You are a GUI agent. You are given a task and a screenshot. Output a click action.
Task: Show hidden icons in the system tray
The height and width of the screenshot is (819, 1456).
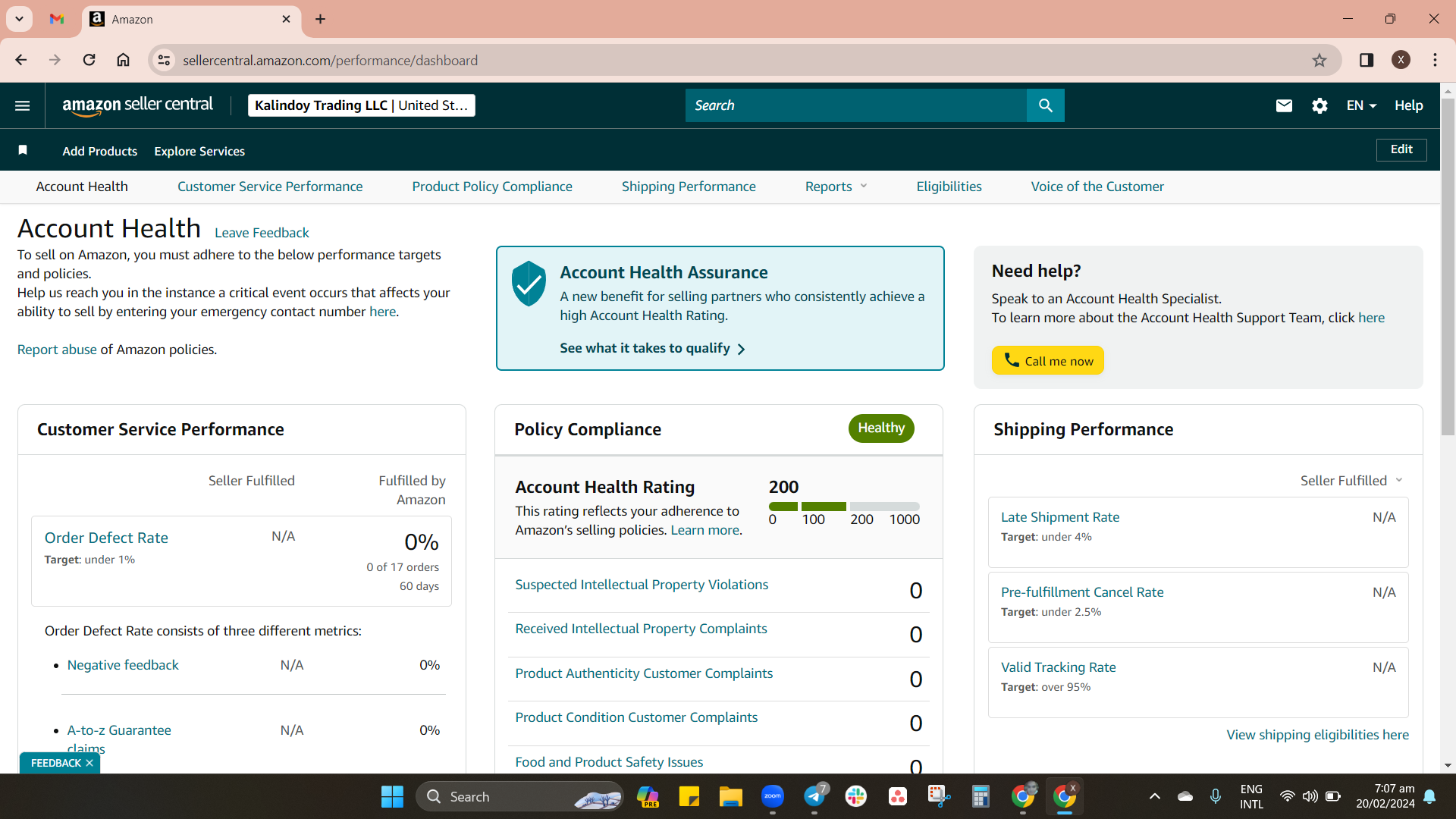(x=1154, y=796)
